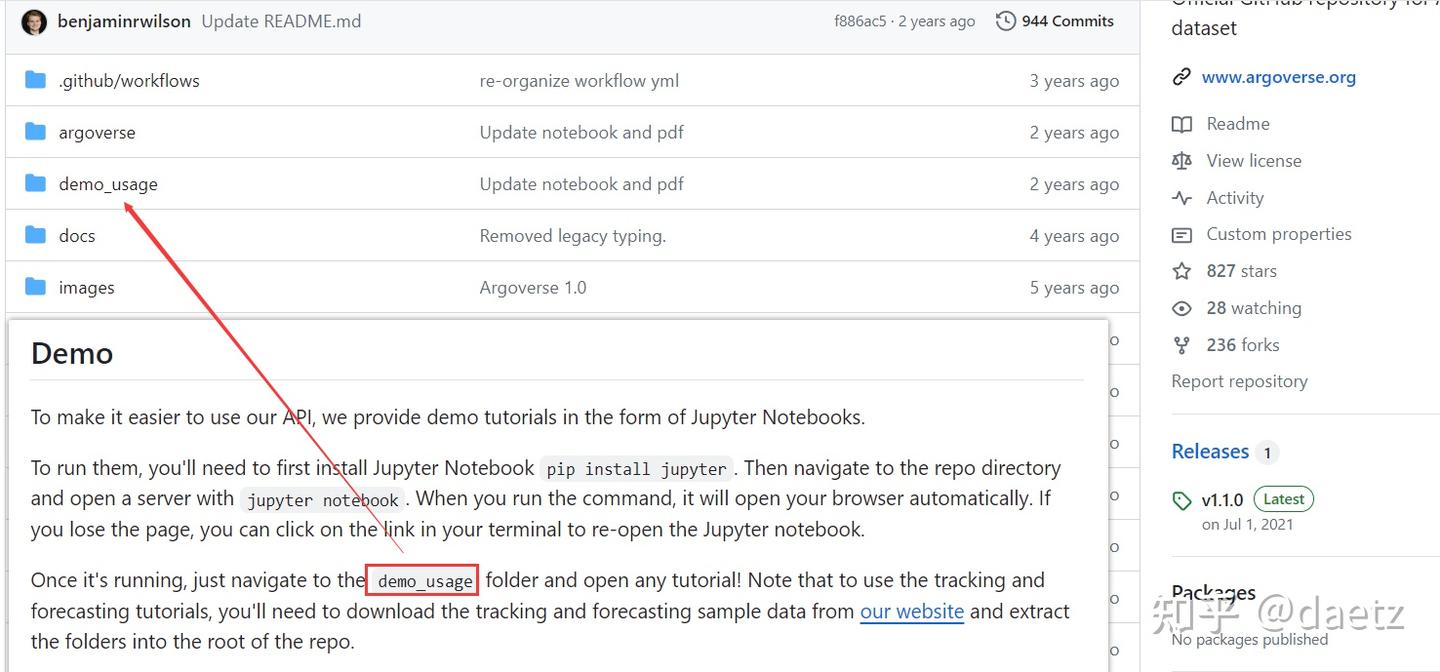
Task: Open commit hash f886ac5
Action: point(860,21)
